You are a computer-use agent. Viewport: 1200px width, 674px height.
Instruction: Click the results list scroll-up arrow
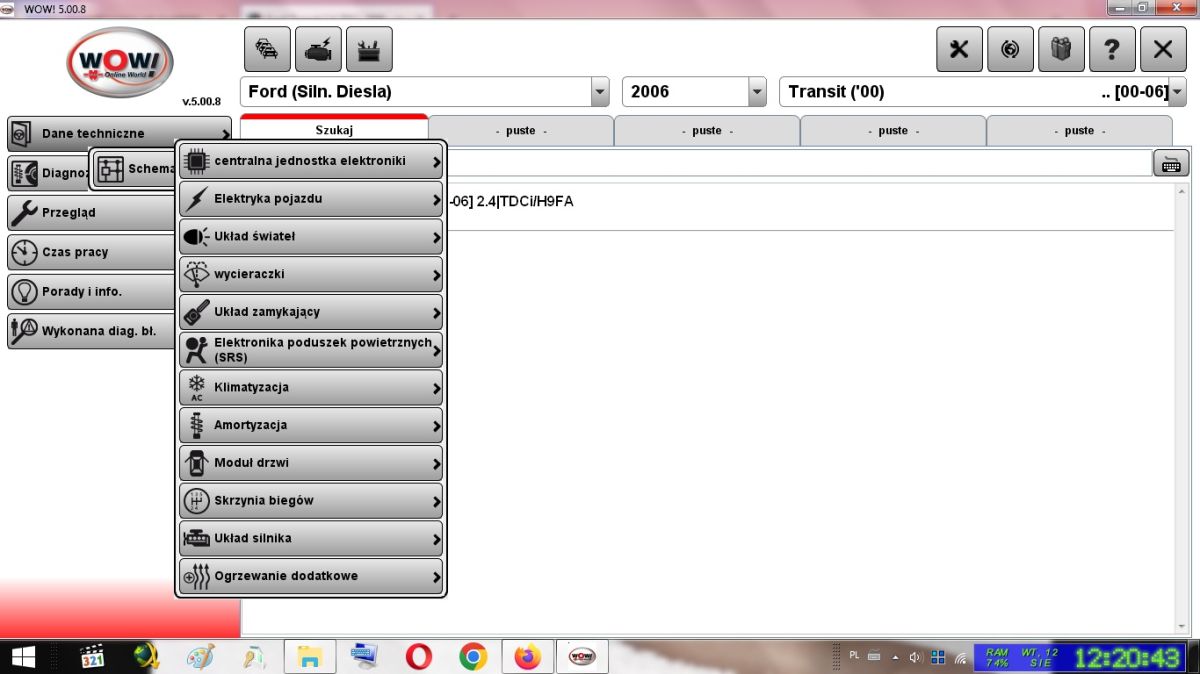coord(1181,191)
